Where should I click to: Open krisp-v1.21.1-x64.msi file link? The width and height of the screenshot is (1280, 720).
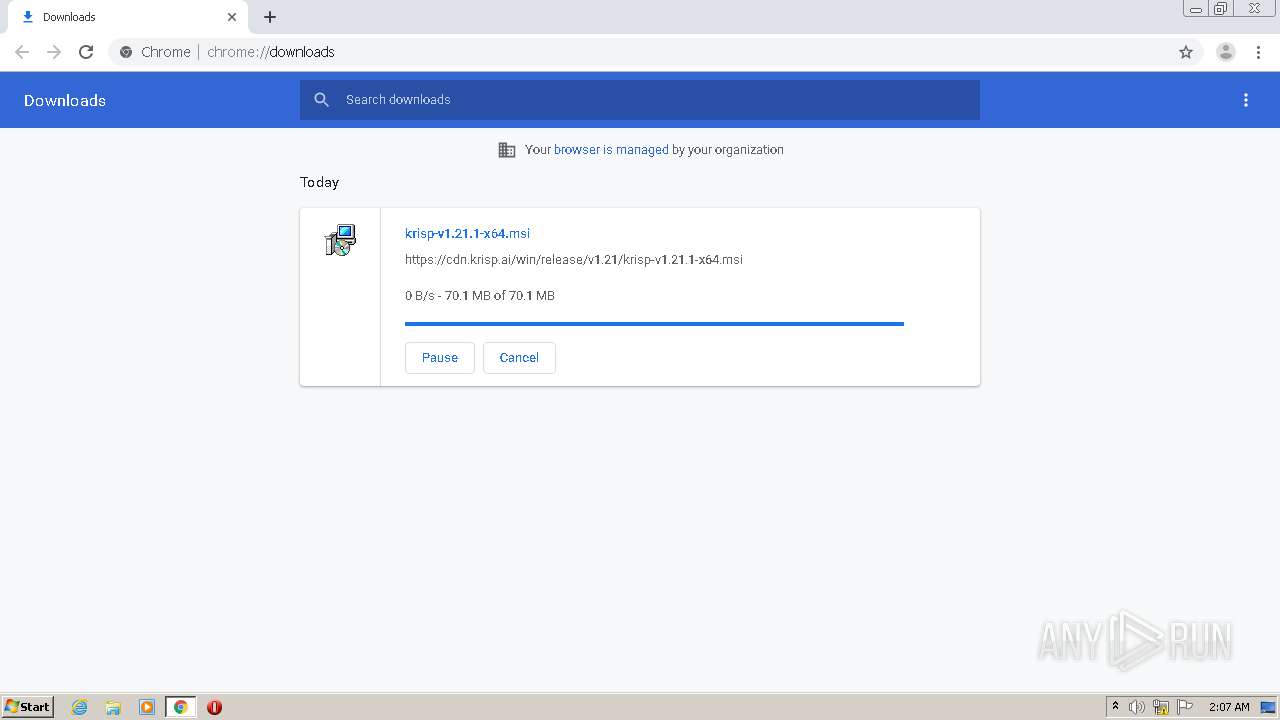point(467,233)
